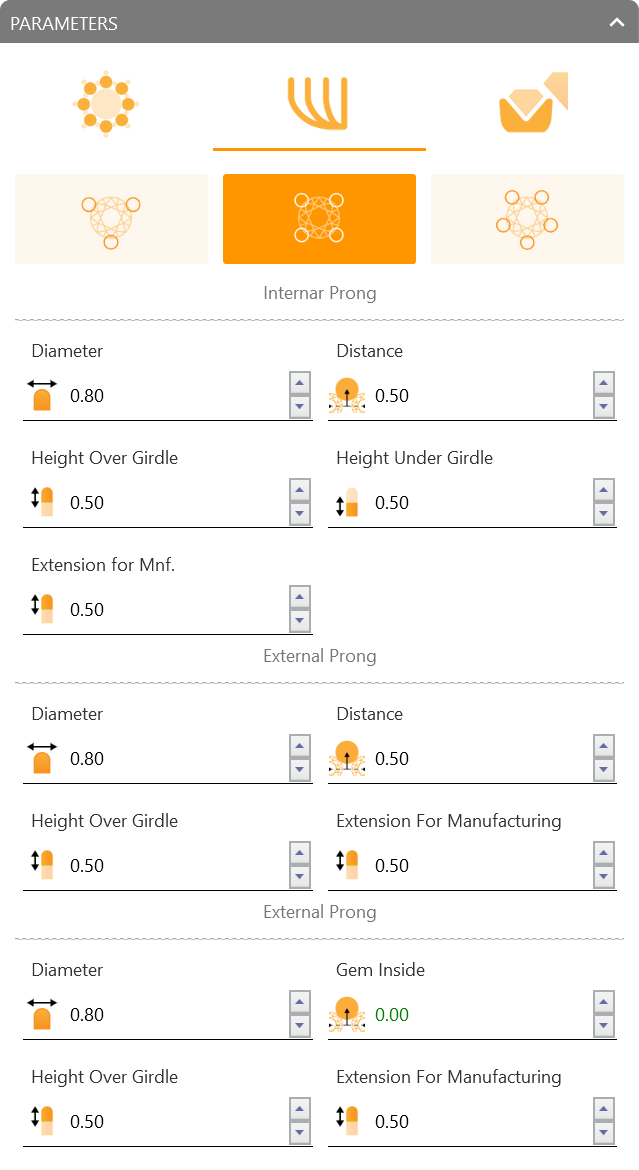
Task: Increase Height Under Girdle value
Action: click(604, 490)
